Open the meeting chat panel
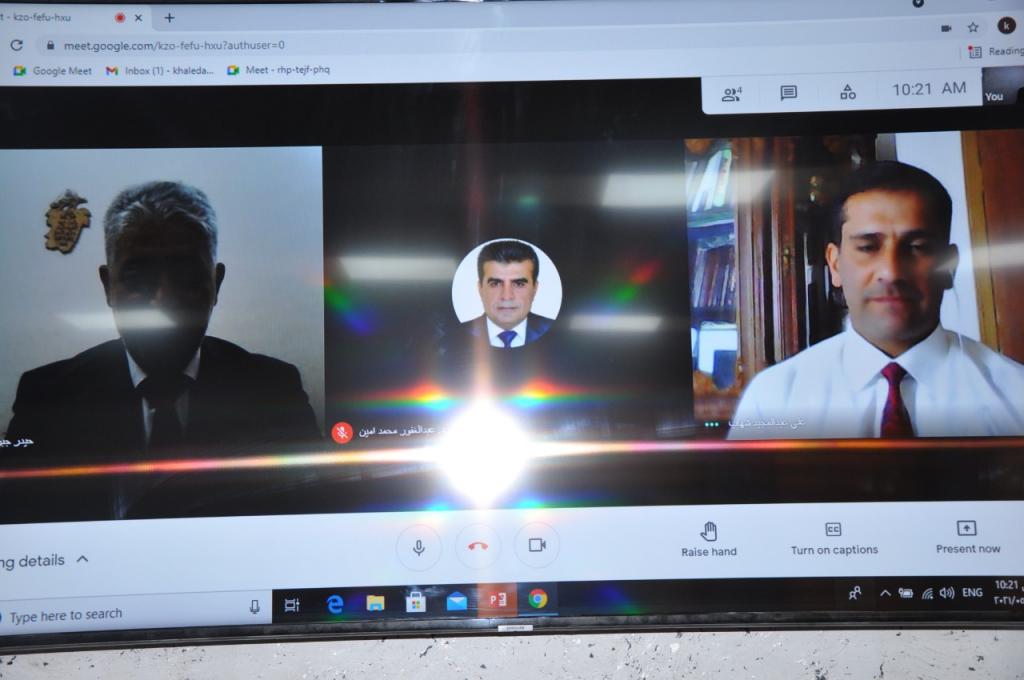The height and width of the screenshot is (680, 1024). [789, 93]
